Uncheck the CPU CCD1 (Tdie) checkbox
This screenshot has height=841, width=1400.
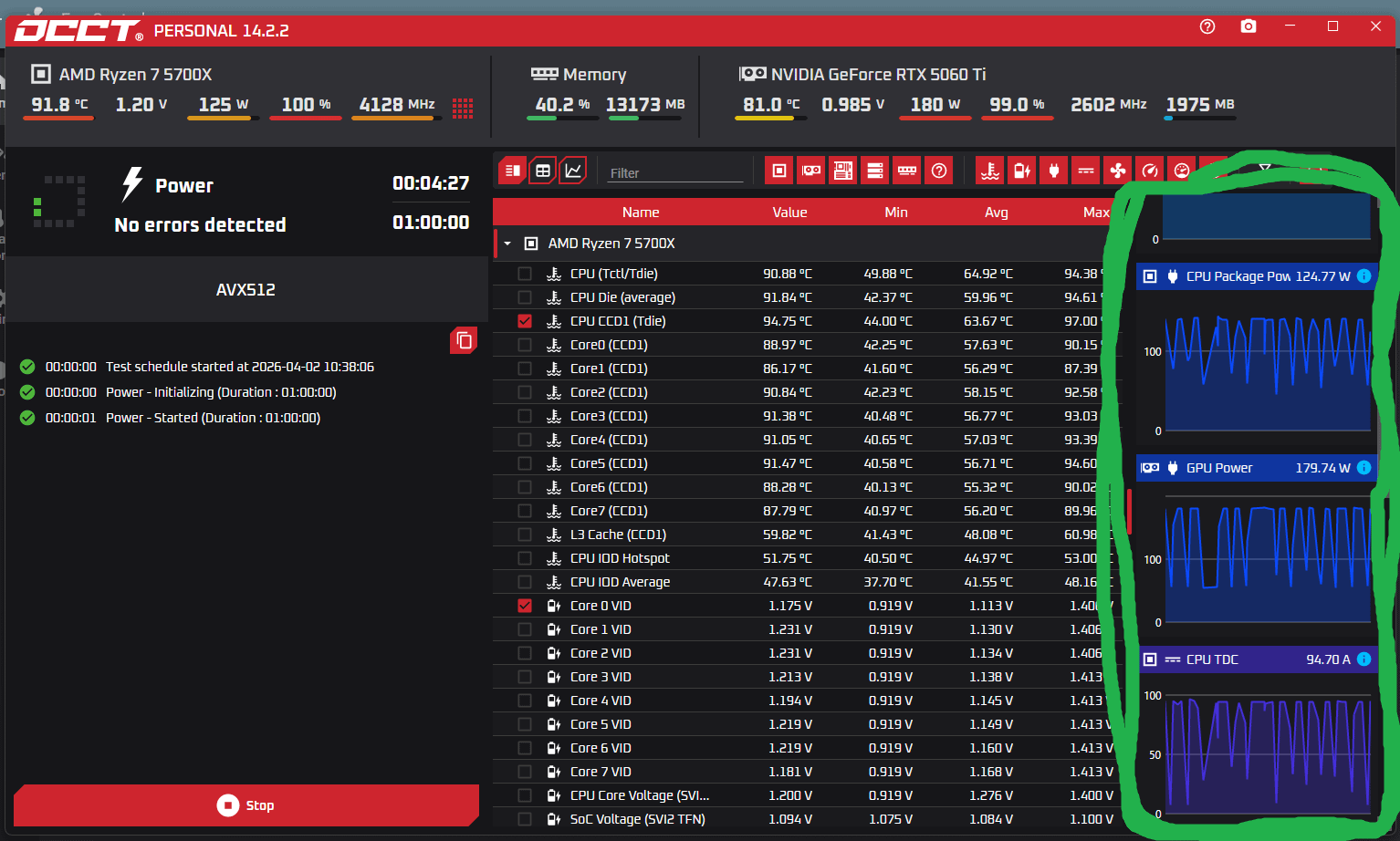(524, 321)
